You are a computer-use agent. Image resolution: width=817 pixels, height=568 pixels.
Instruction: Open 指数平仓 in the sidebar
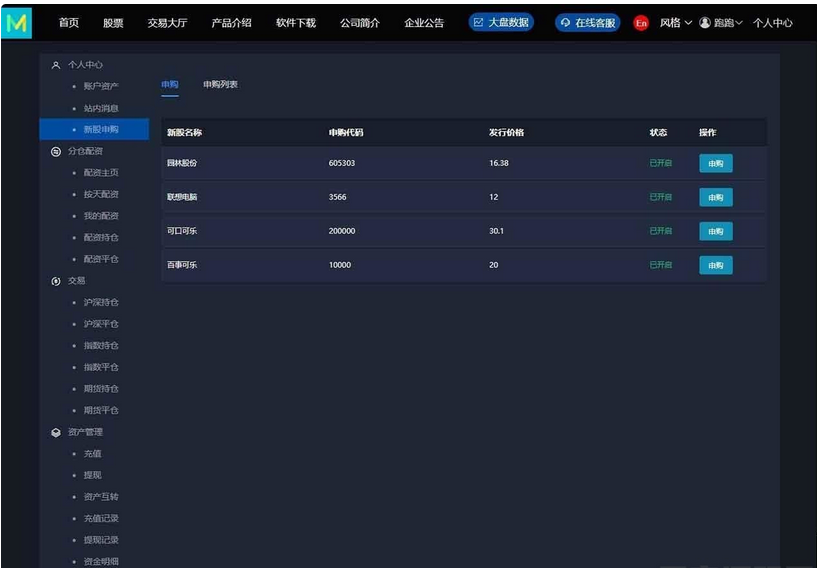[101, 367]
